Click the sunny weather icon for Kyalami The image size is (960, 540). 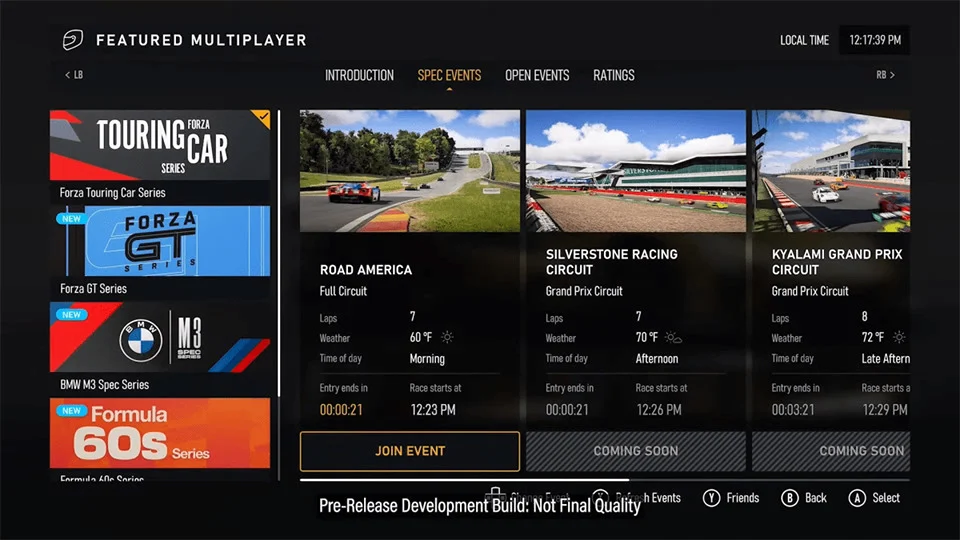tap(899, 337)
